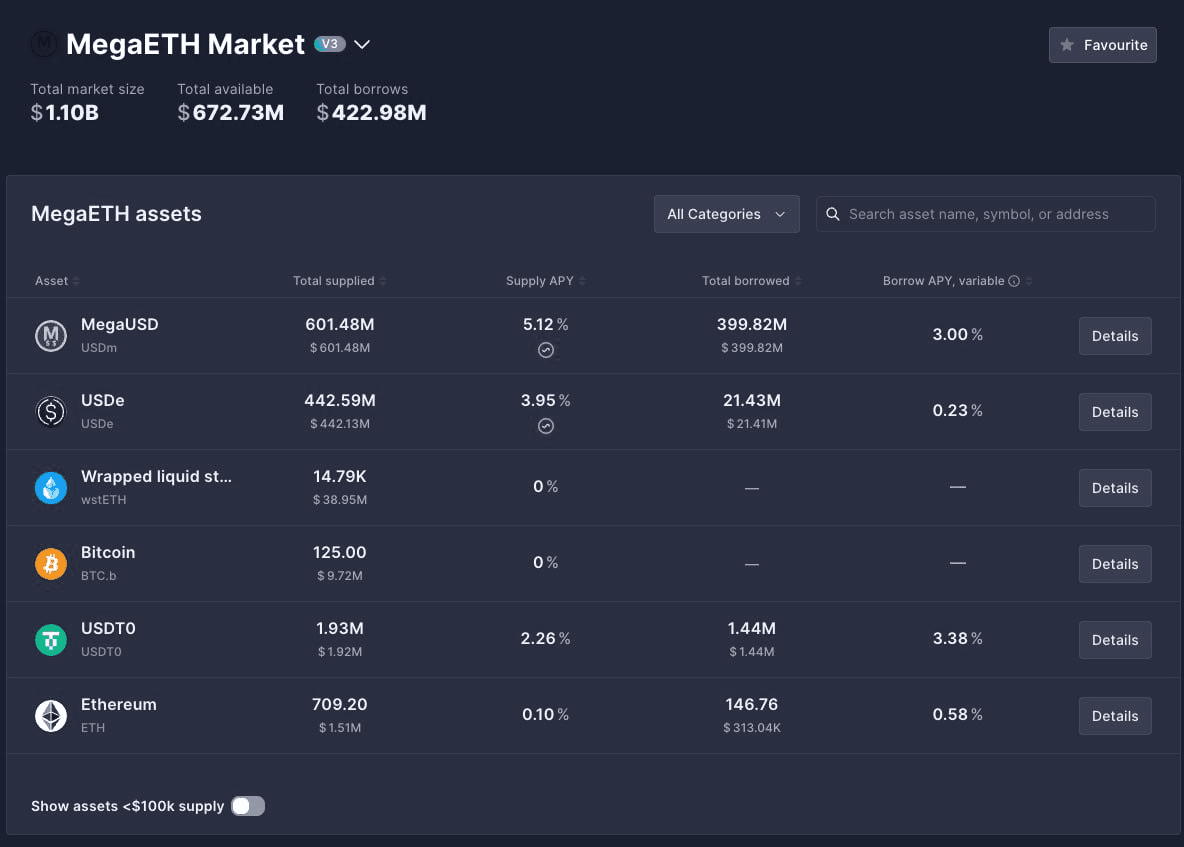Screen dimensions: 1184x847
Task: Select the Wrapped liquid st... asset name
Action: pyautogui.click(x=156, y=476)
